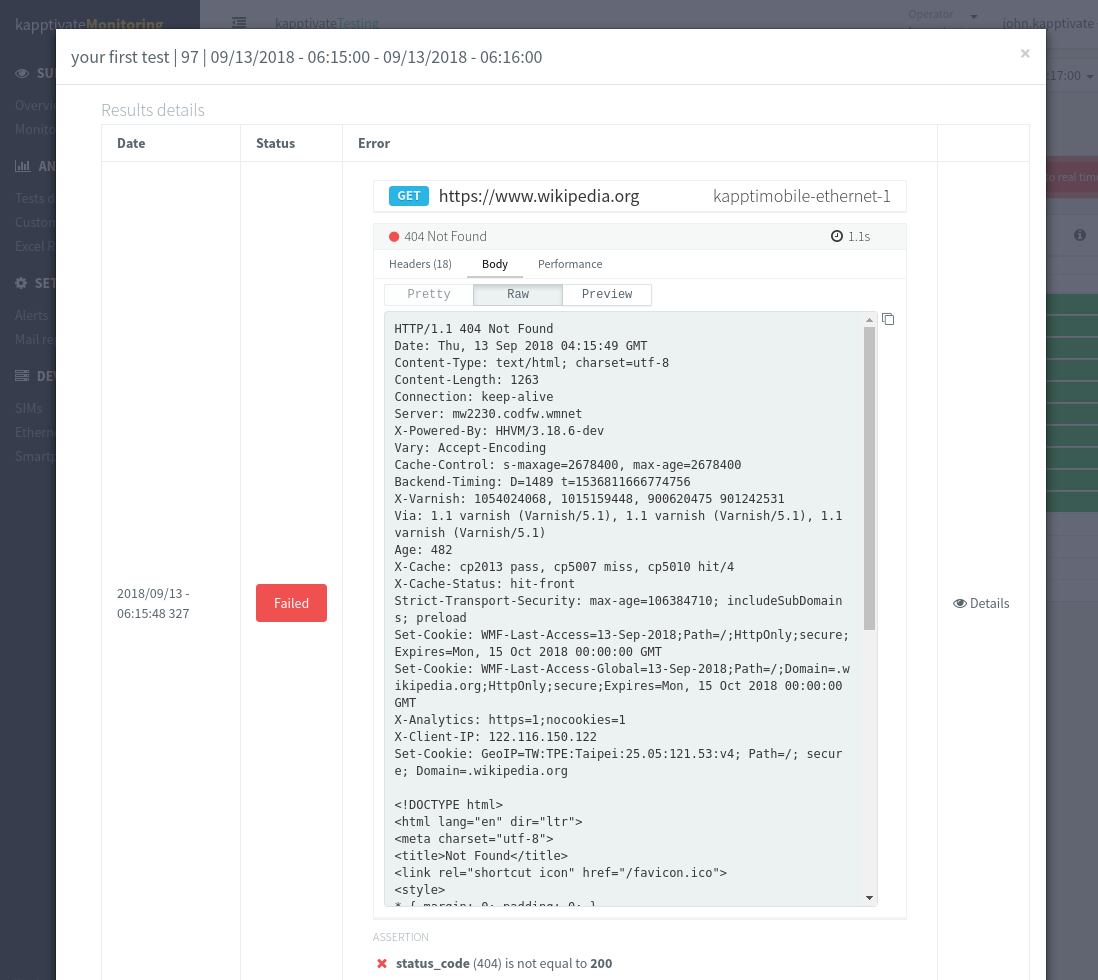The width and height of the screenshot is (1098, 980).
Task: Click the eye icon next to Details
Action: tap(960, 603)
